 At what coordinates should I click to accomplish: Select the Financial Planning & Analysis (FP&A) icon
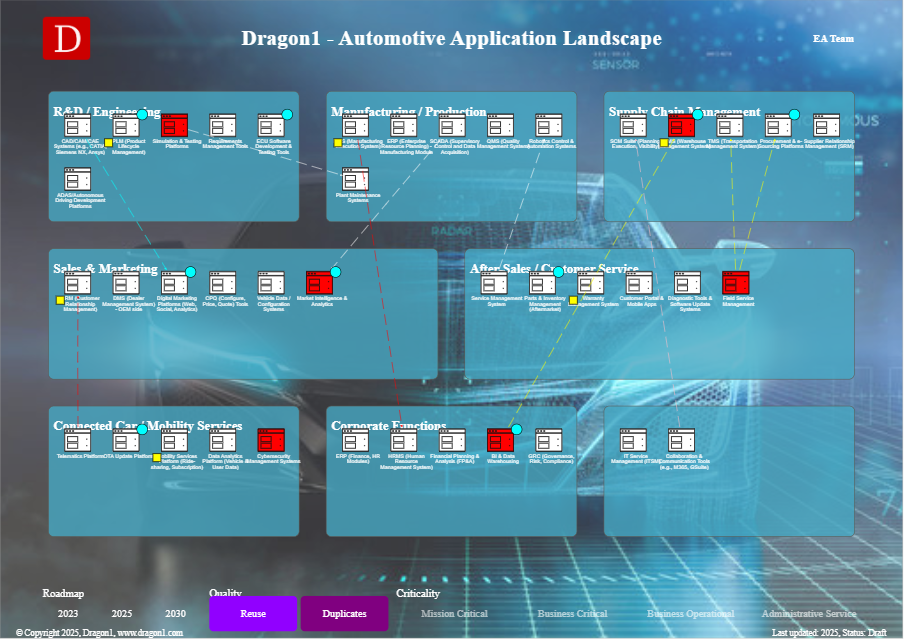(453, 440)
